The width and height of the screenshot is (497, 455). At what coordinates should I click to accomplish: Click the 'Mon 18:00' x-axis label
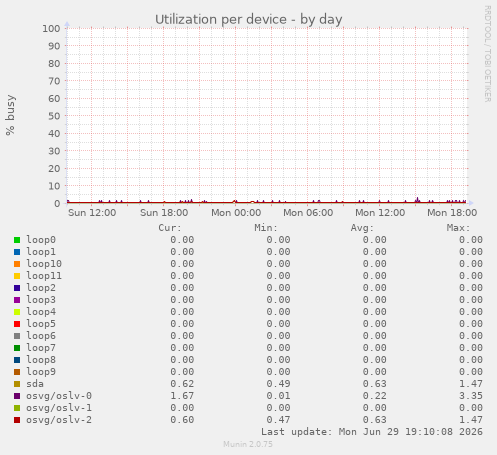pyautogui.click(x=452, y=213)
